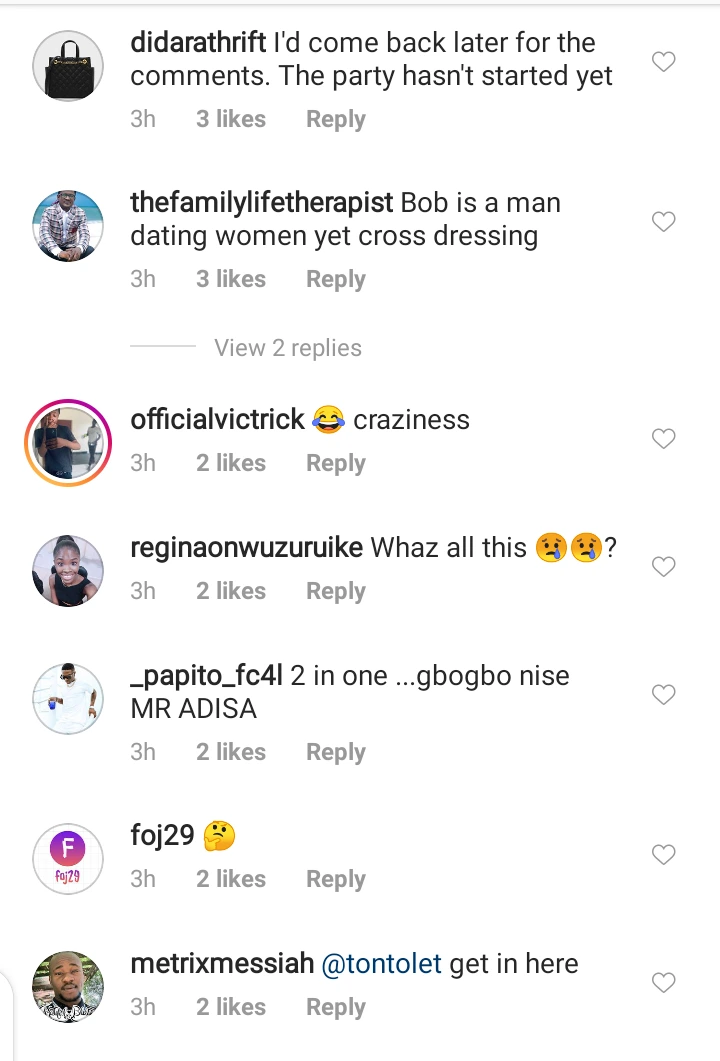This screenshot has width=720, height=1061.
Task: Like foj29's thinking emoji comment
Action: pyautogui.click(x=664, y=855)
